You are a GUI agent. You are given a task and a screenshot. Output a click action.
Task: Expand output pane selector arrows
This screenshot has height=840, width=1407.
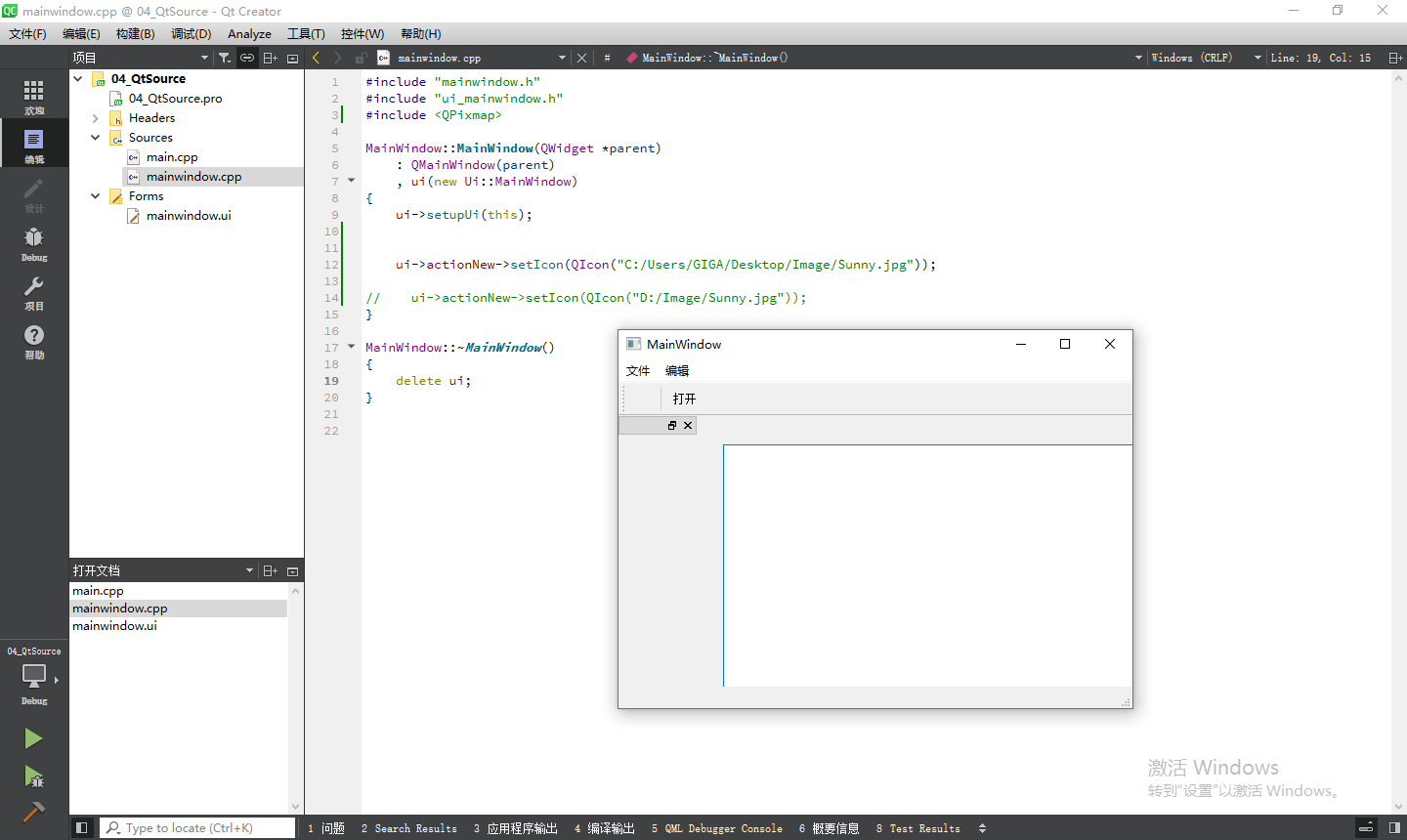(982, 828)
